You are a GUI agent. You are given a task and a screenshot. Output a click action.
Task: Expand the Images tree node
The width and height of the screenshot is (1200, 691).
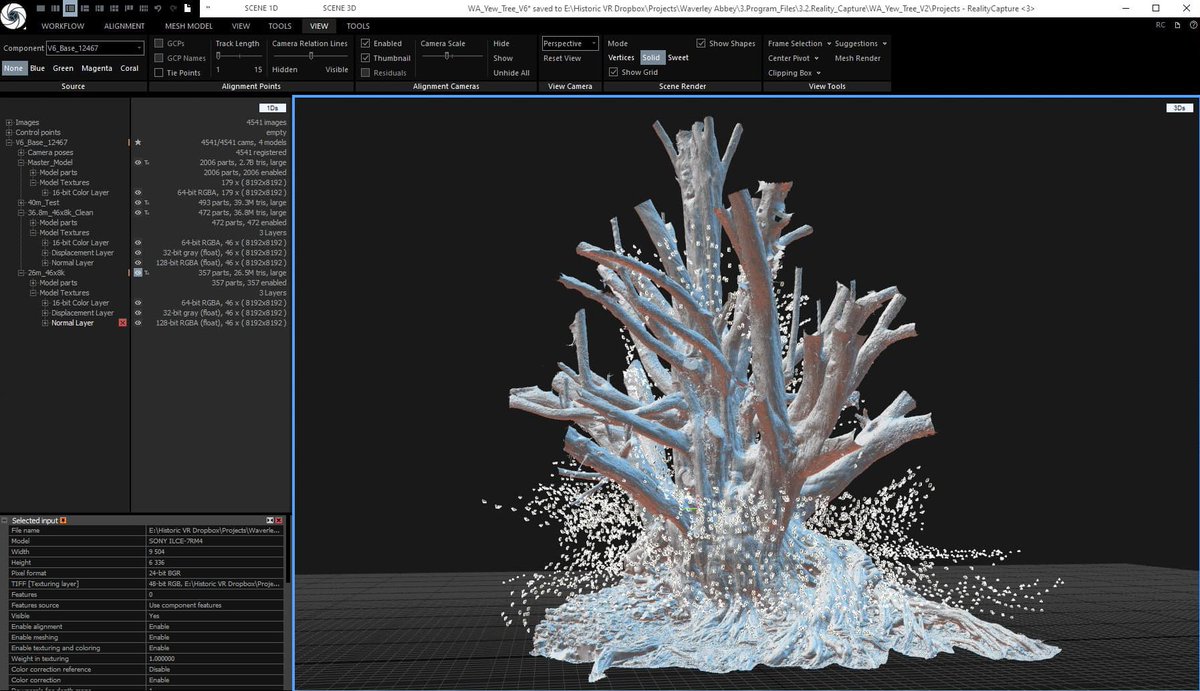(9, 123)
